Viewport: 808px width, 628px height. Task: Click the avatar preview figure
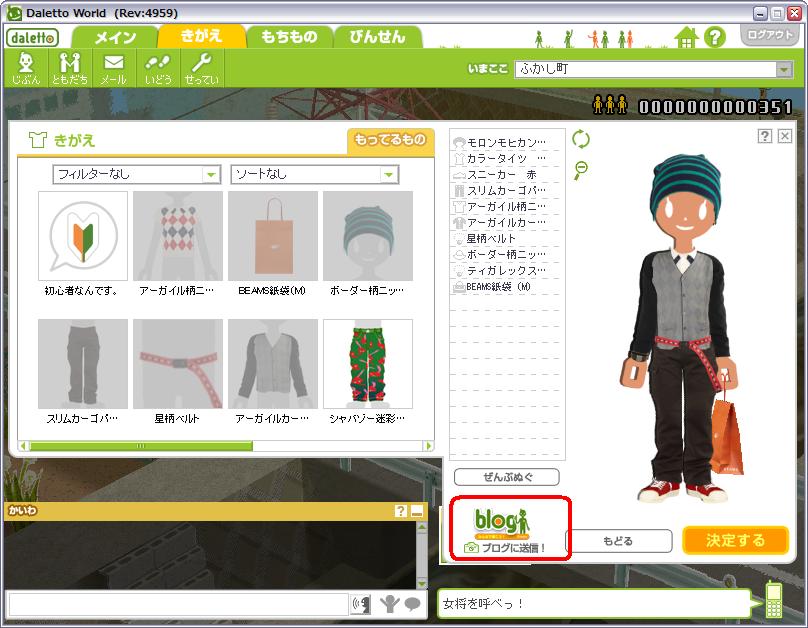tap(683, 330)
